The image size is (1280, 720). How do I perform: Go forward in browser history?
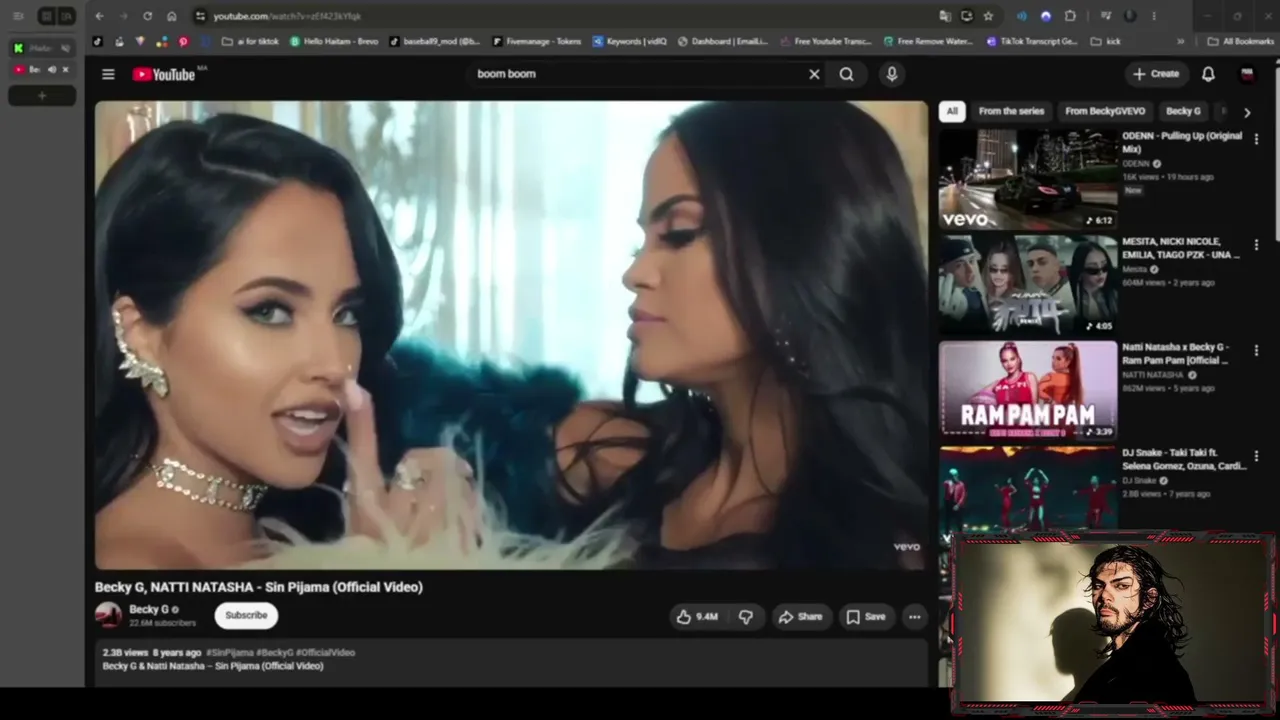tap(123, 16)
